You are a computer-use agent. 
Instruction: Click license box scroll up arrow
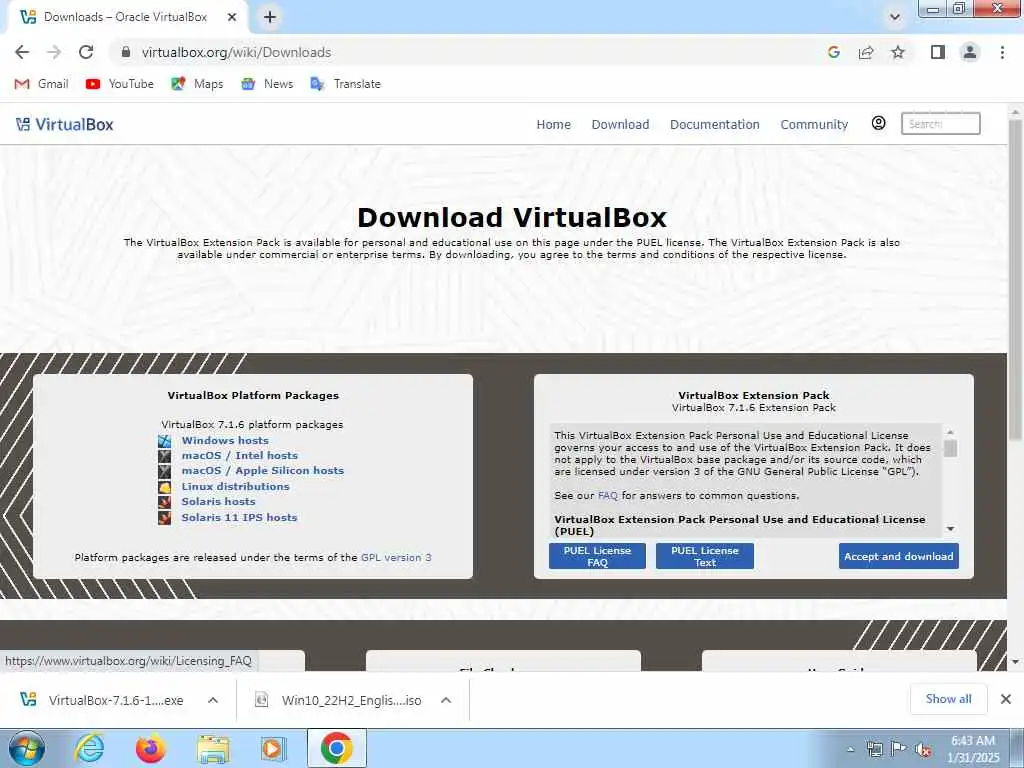coord(950,432)
